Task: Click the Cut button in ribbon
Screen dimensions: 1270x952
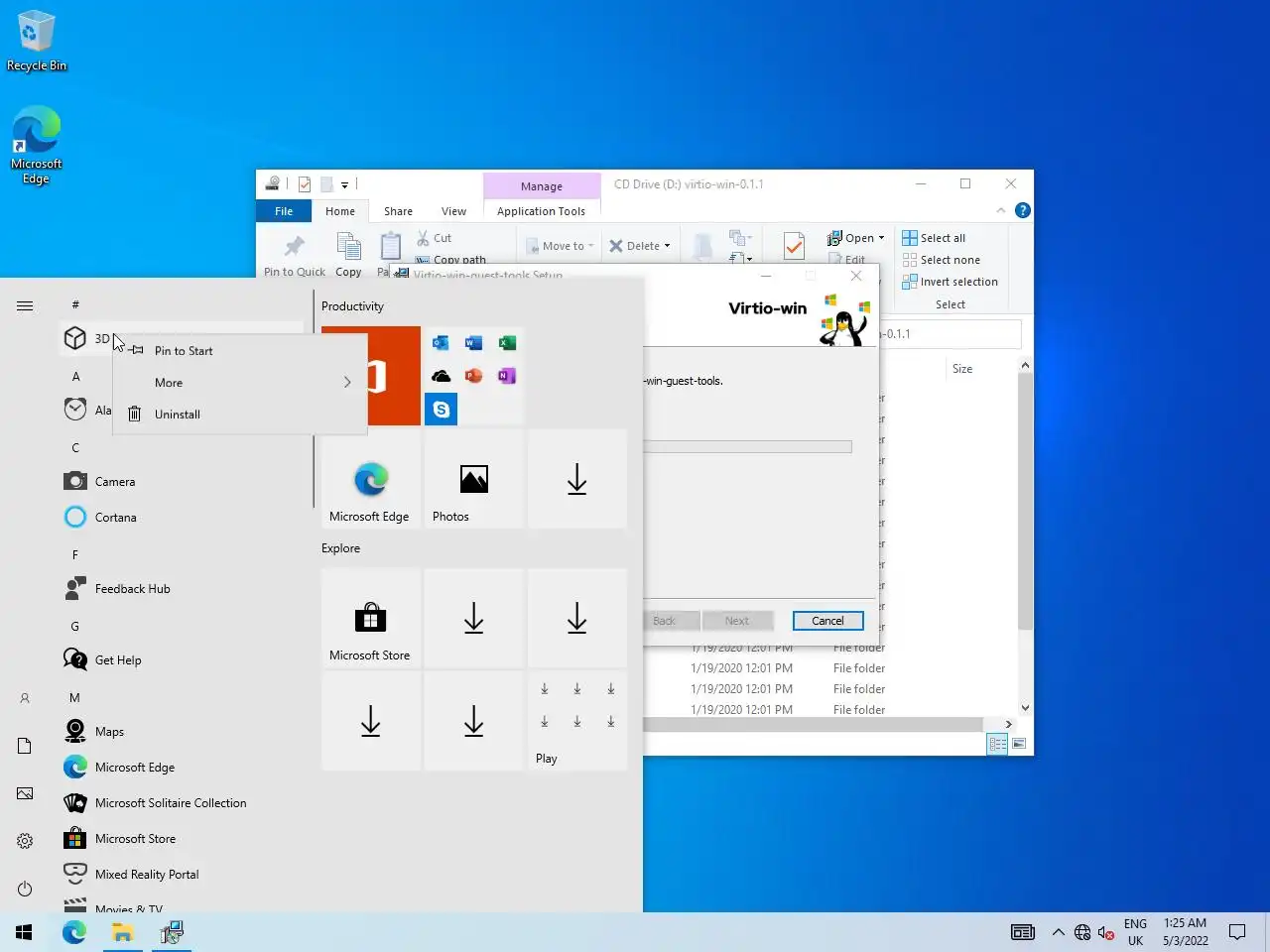Action: [435, 238]
